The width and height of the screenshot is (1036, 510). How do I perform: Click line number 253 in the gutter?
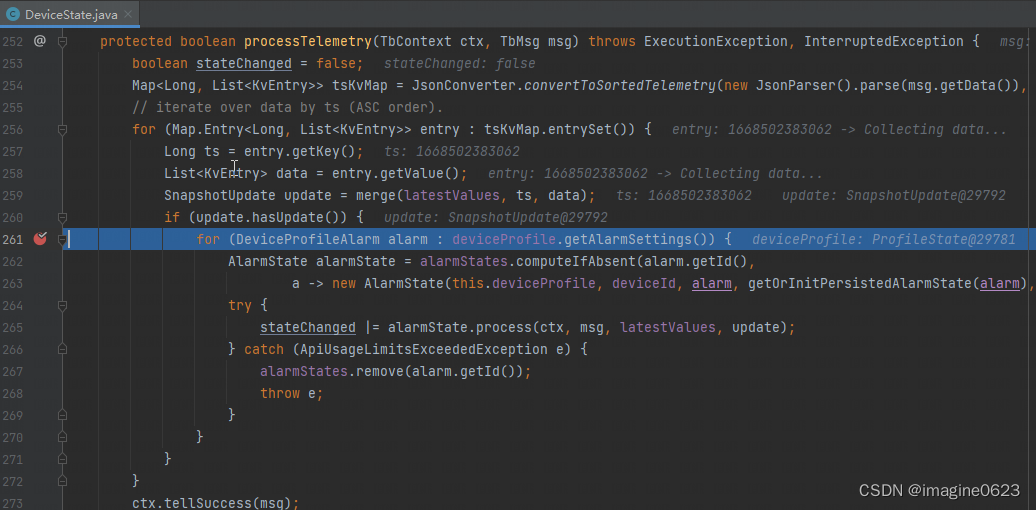pos(13,63)
